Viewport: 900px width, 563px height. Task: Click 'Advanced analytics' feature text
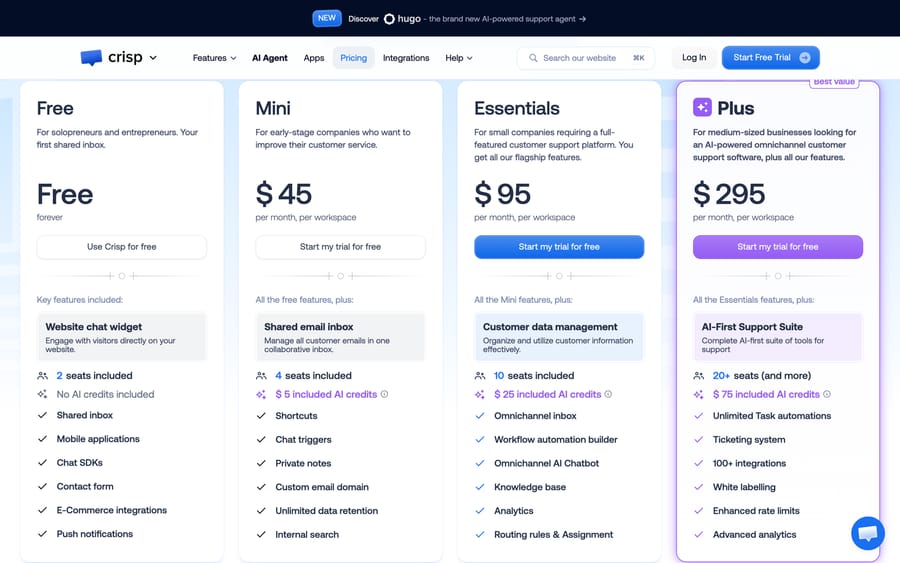755,534
